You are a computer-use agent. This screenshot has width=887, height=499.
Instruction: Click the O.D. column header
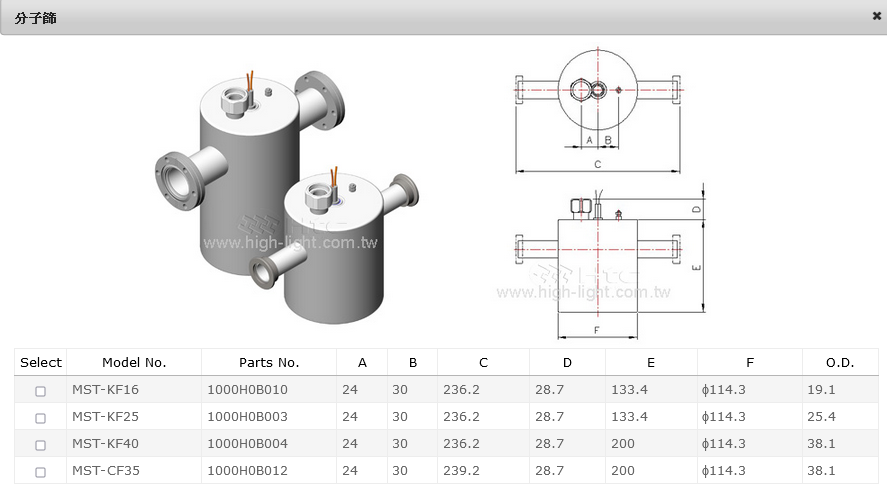click(x=839, y=363)
